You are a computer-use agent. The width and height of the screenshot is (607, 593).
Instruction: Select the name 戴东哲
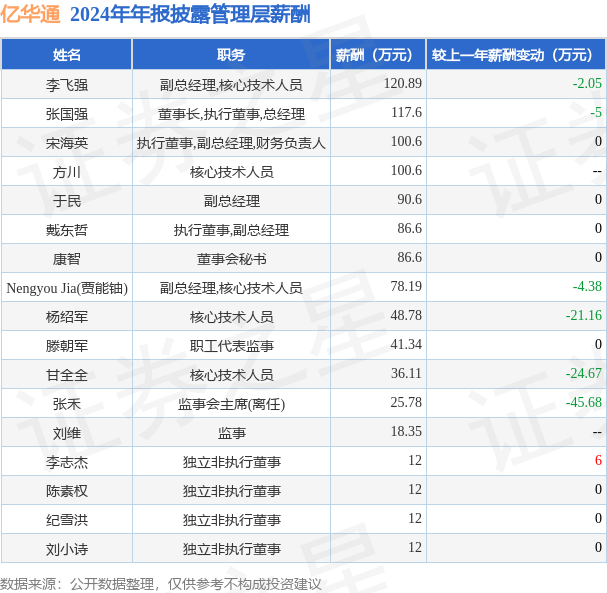click(x=67, y=230)
